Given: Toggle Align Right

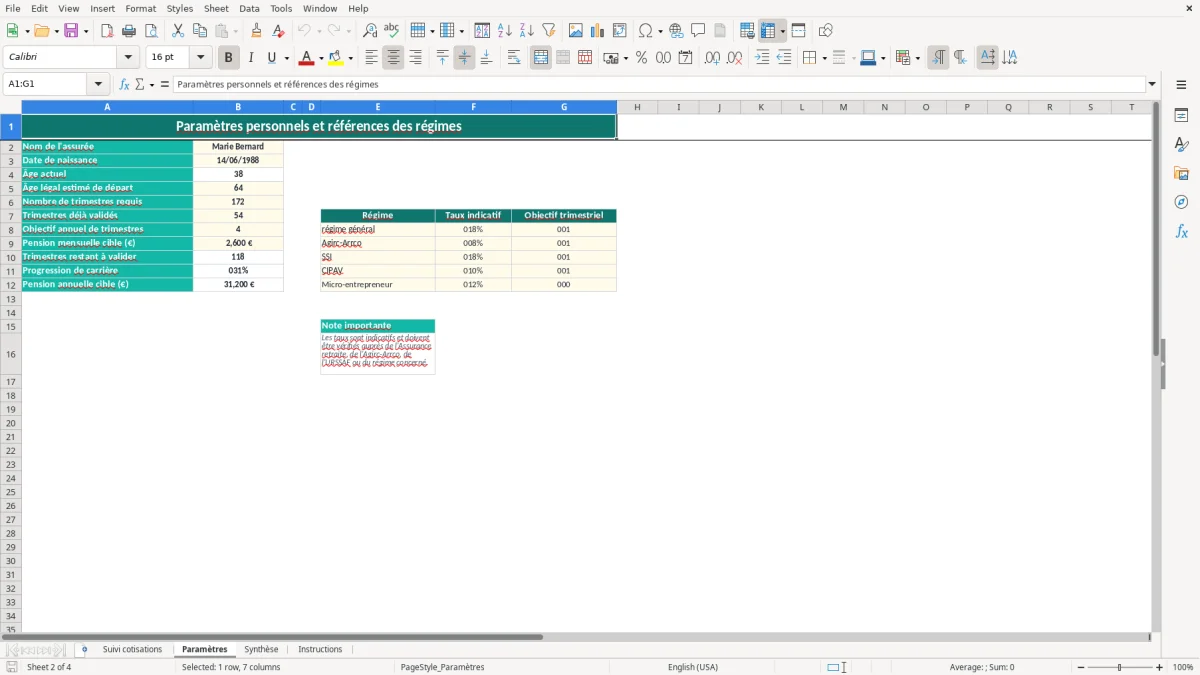Looking at the screenshot, I should pos(415,58).
